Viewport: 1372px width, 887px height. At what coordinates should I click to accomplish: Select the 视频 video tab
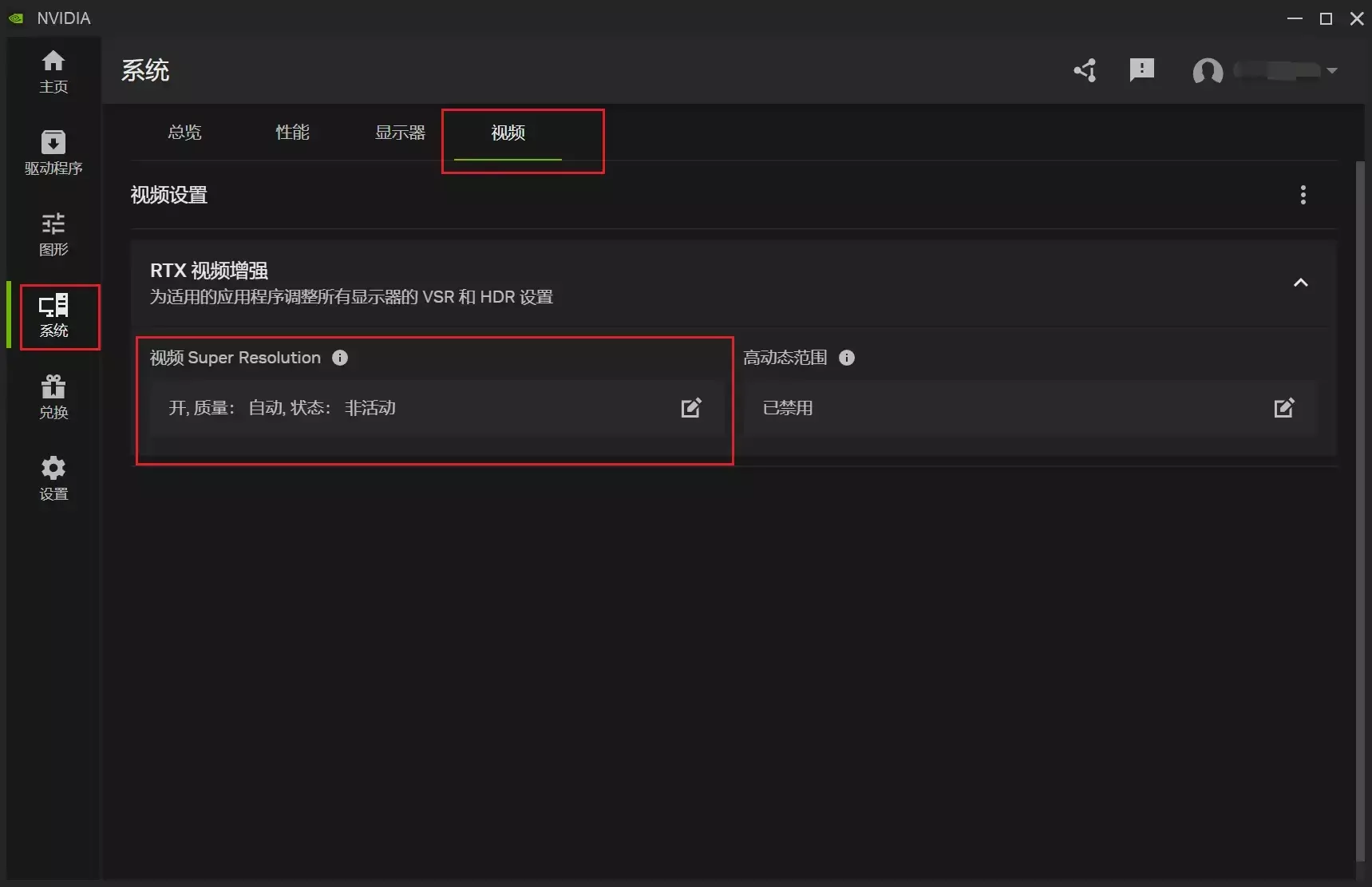tap(508, 133)
